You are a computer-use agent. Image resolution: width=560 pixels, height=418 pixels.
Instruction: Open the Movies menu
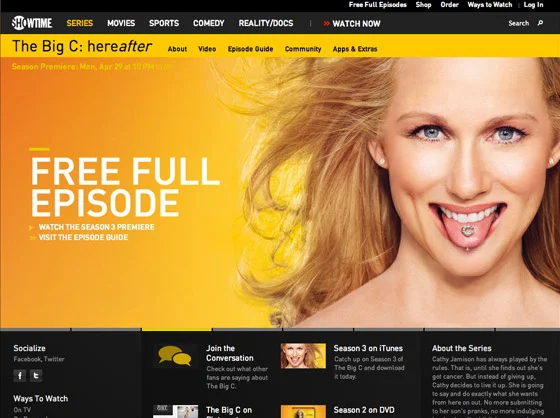pos(121,23)
